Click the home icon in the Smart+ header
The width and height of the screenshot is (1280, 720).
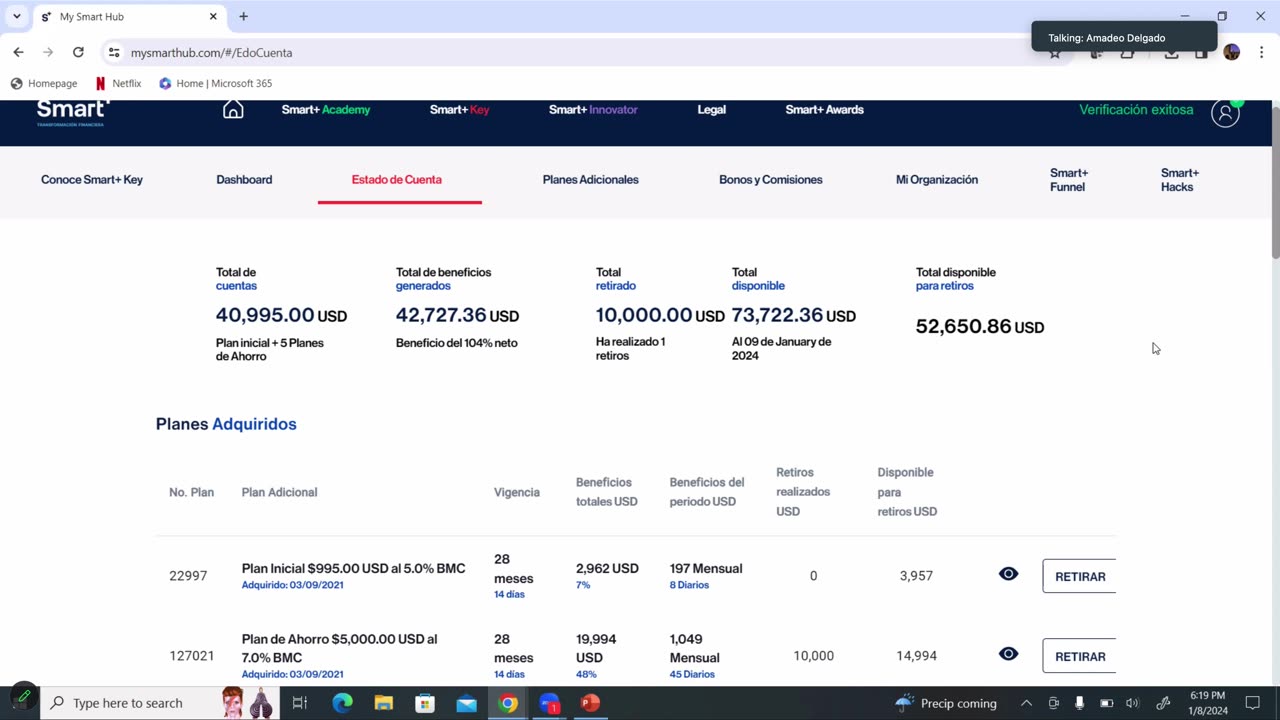click(x=233, y=110)
